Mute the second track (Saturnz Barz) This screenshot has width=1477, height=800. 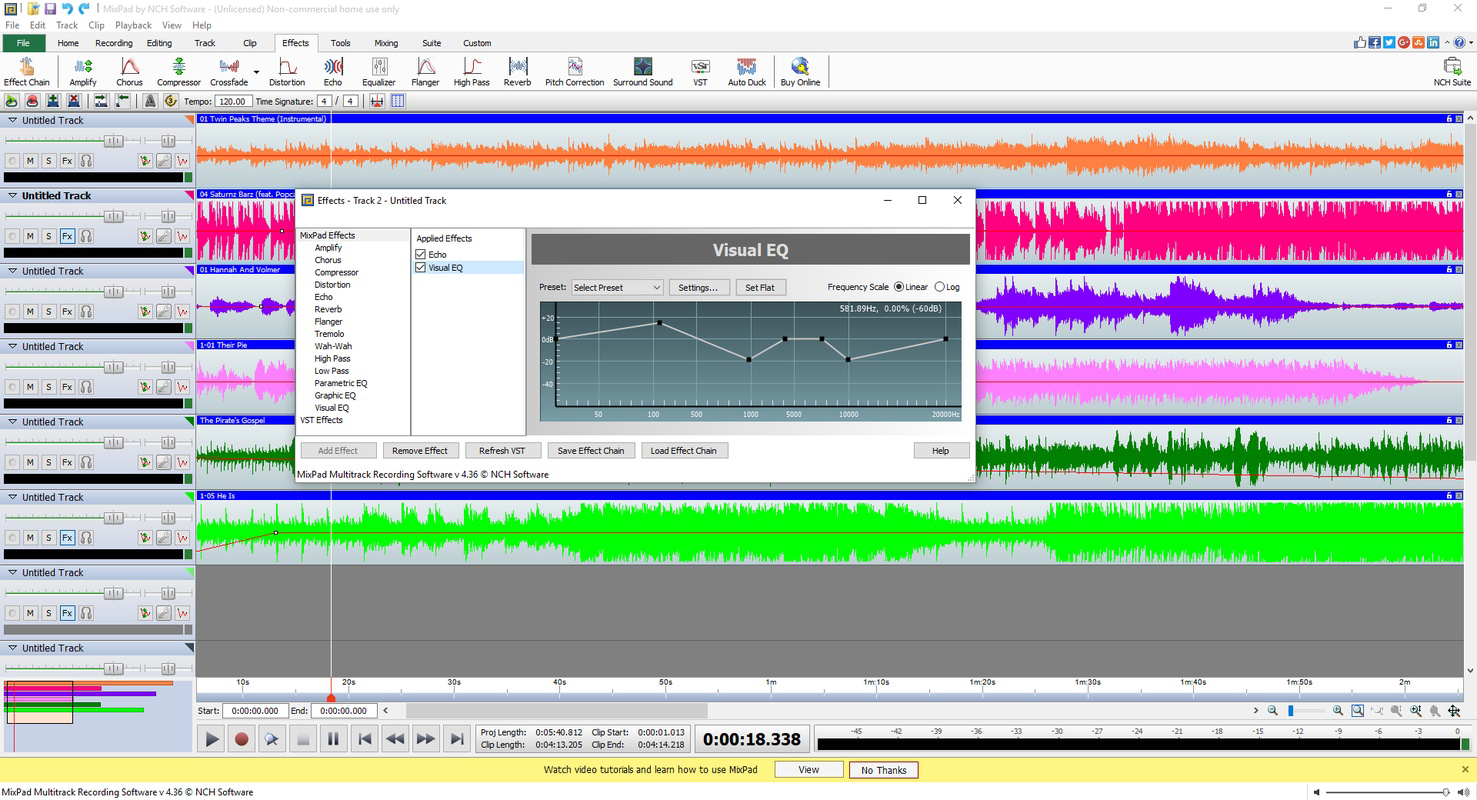30,236
